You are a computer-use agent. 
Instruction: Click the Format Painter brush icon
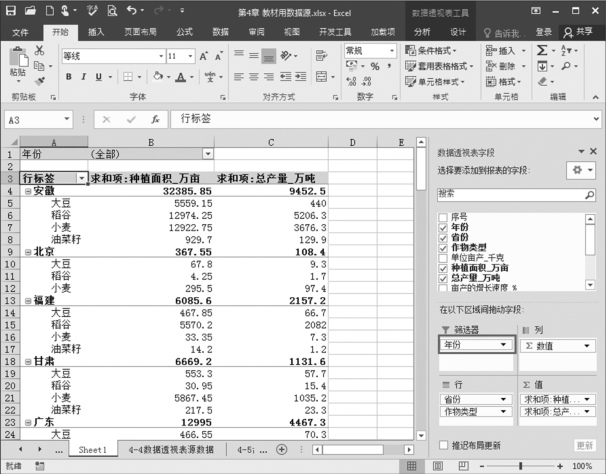(39, 81)
